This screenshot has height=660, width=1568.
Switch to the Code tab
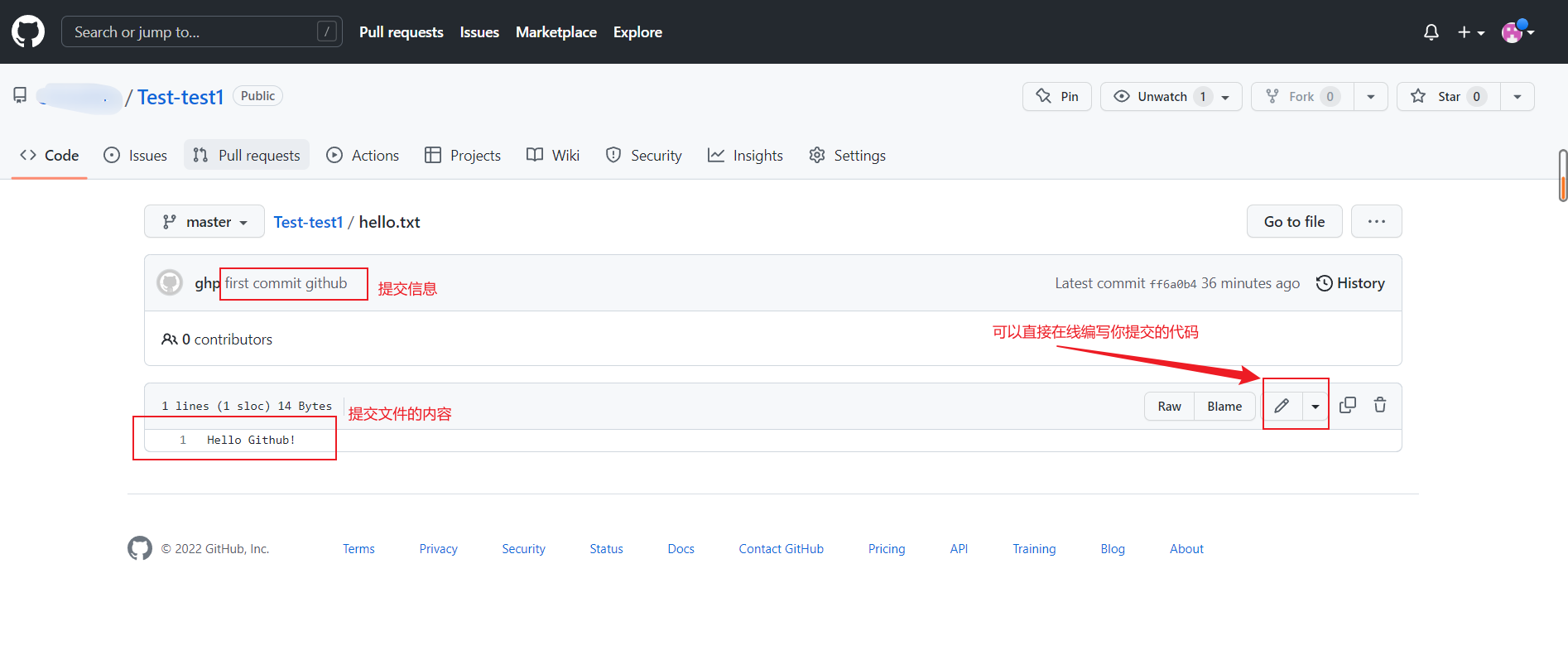(50, 155)
